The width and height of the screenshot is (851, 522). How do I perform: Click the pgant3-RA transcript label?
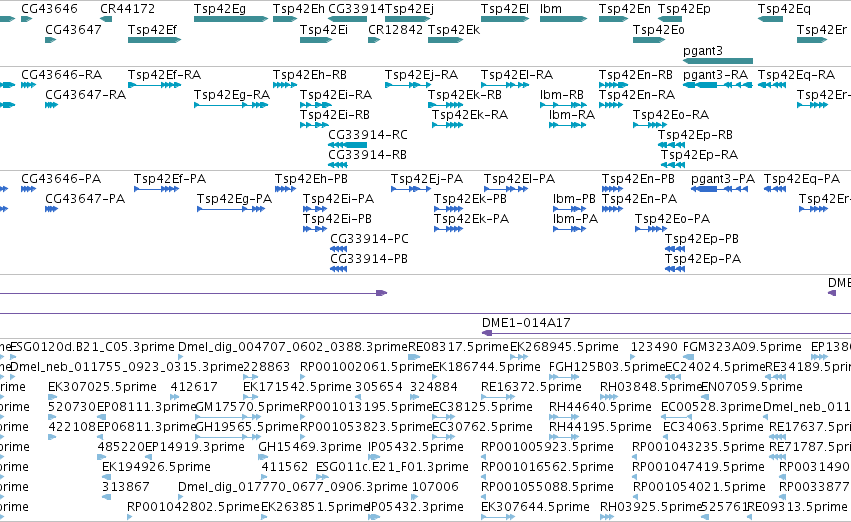[x=715, y=75]
